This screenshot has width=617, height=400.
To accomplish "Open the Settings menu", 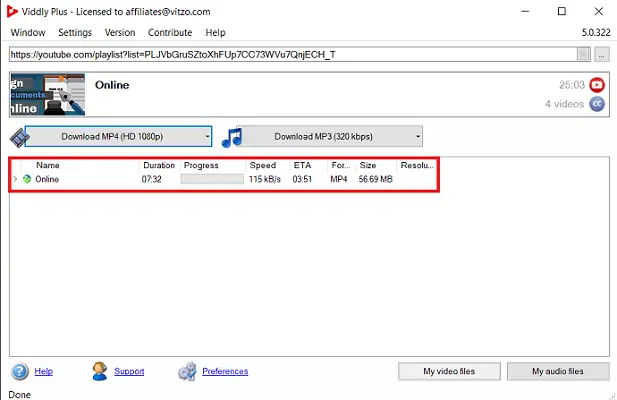I will pos(74,32).
